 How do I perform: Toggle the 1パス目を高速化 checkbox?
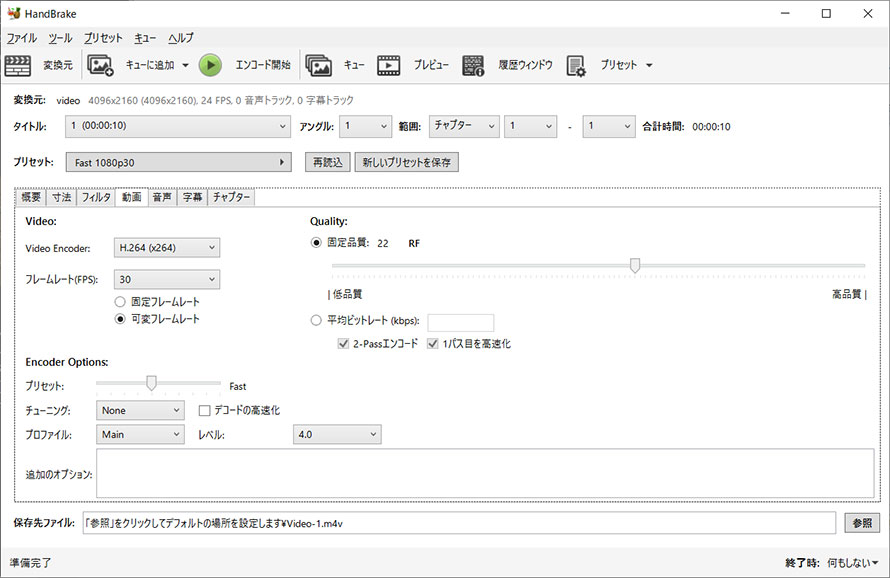pyautogui.click(x=433, y=344)
